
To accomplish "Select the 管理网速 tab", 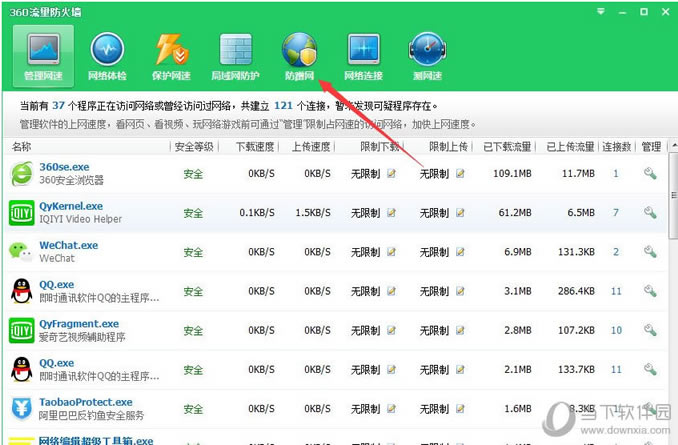I will tap(43, 56).
